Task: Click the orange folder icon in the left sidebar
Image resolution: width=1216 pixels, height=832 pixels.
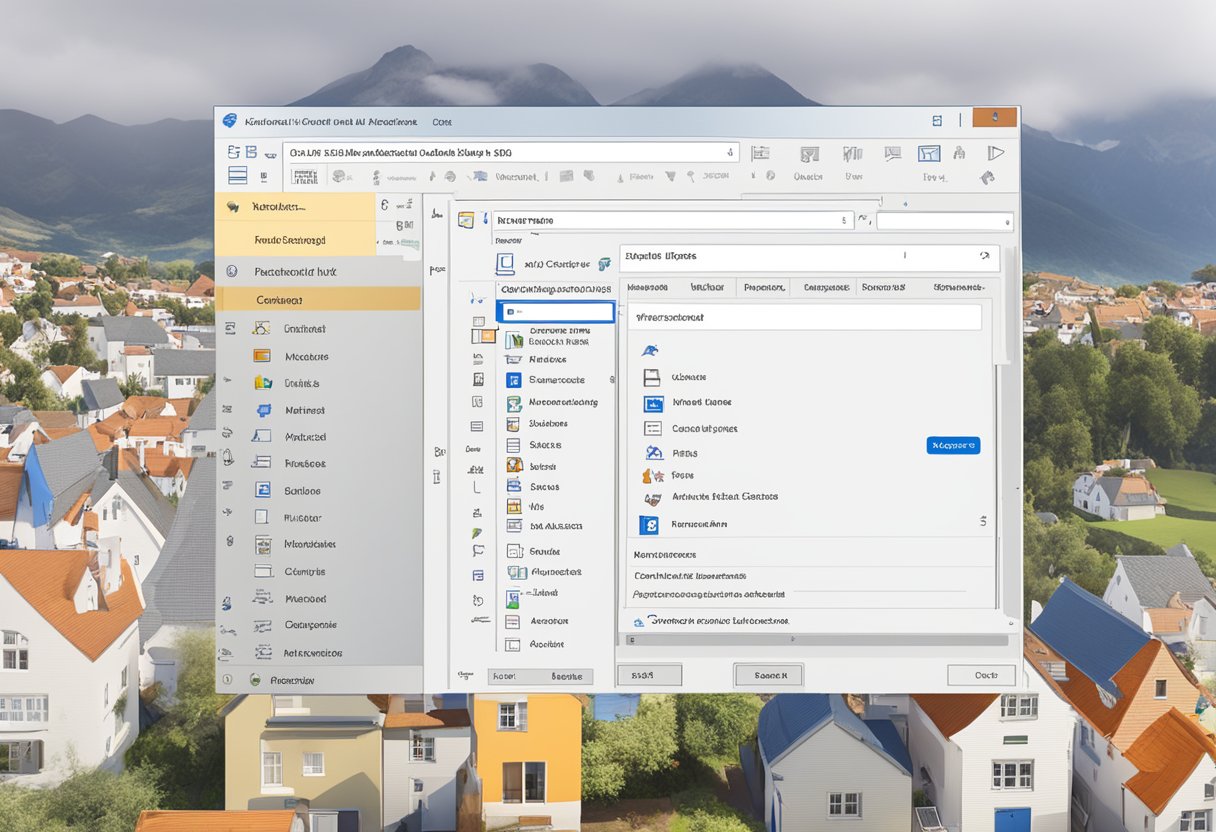Action: click(x=264, y=356)
